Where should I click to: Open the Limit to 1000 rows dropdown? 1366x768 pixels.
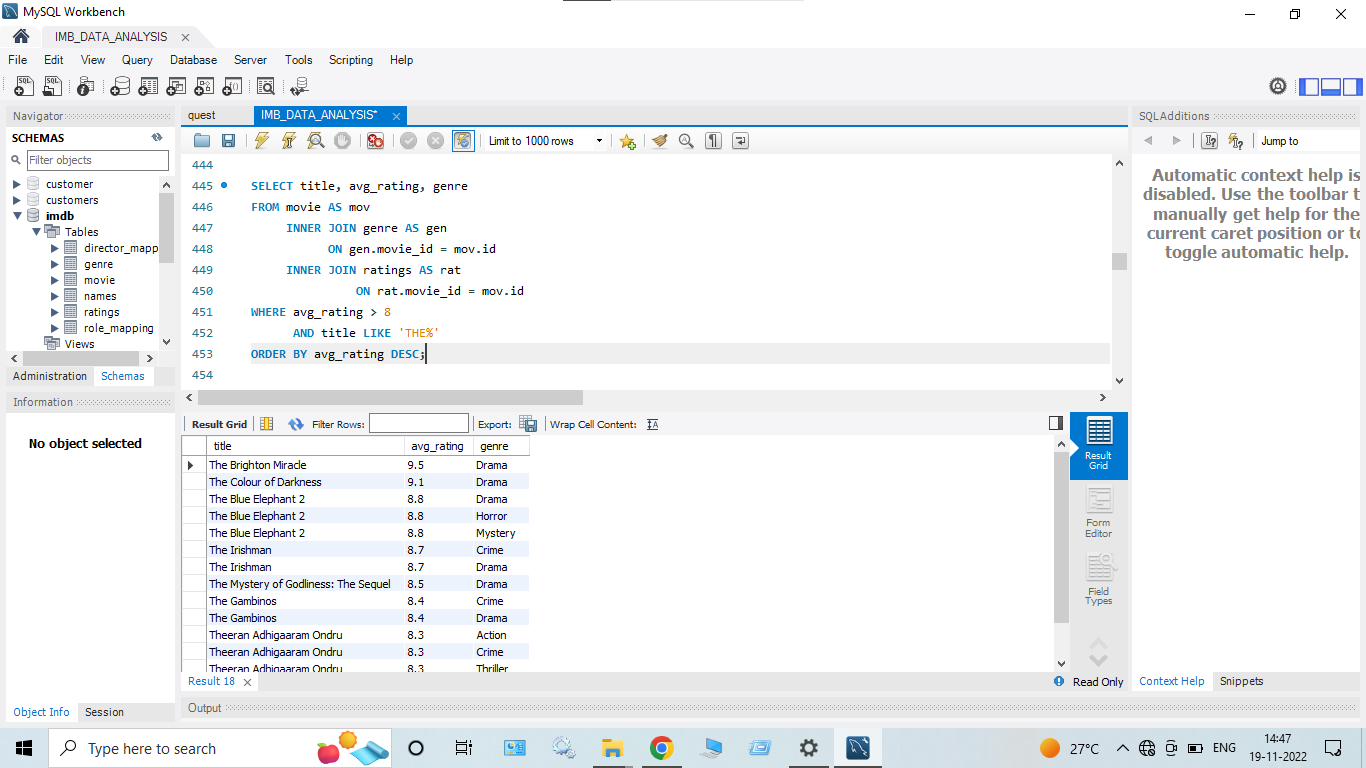[597, 140]
